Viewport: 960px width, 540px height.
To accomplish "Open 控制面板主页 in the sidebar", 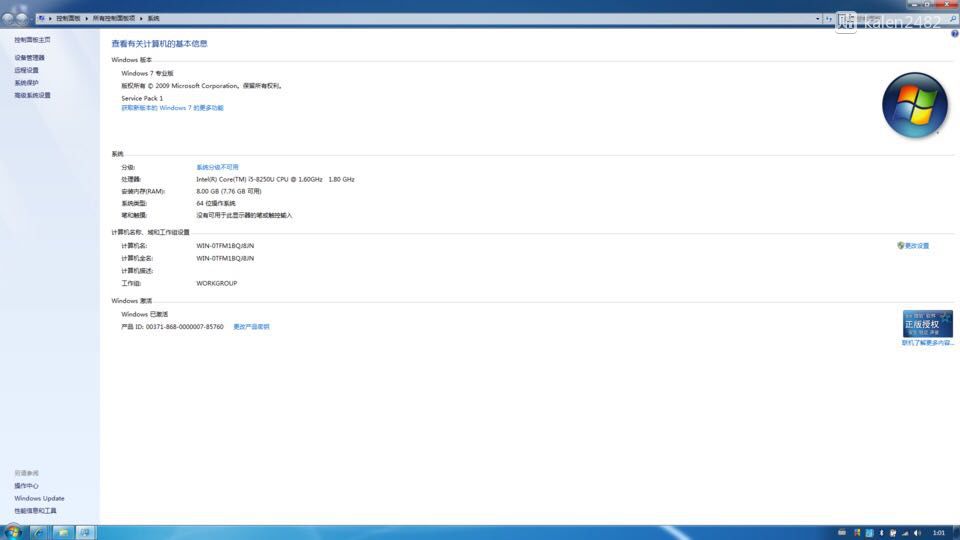I will (32, 40).
